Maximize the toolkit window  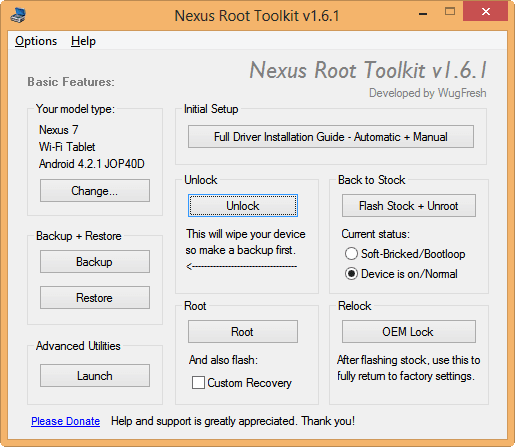[450, 12]
